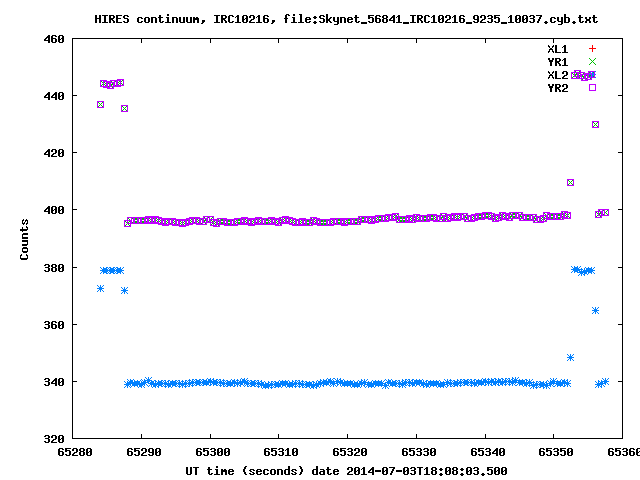Image resolution: width=640 pixels, height=480 pixels.
Task: Click the XL2 legend label
Action: pos(558,75)
